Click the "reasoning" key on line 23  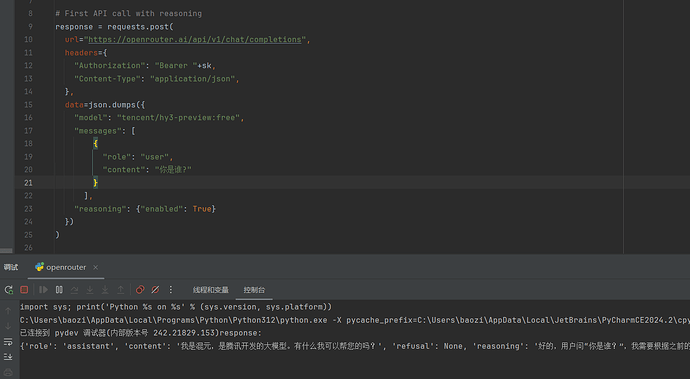pyautogui.click(x=100, y=209)
